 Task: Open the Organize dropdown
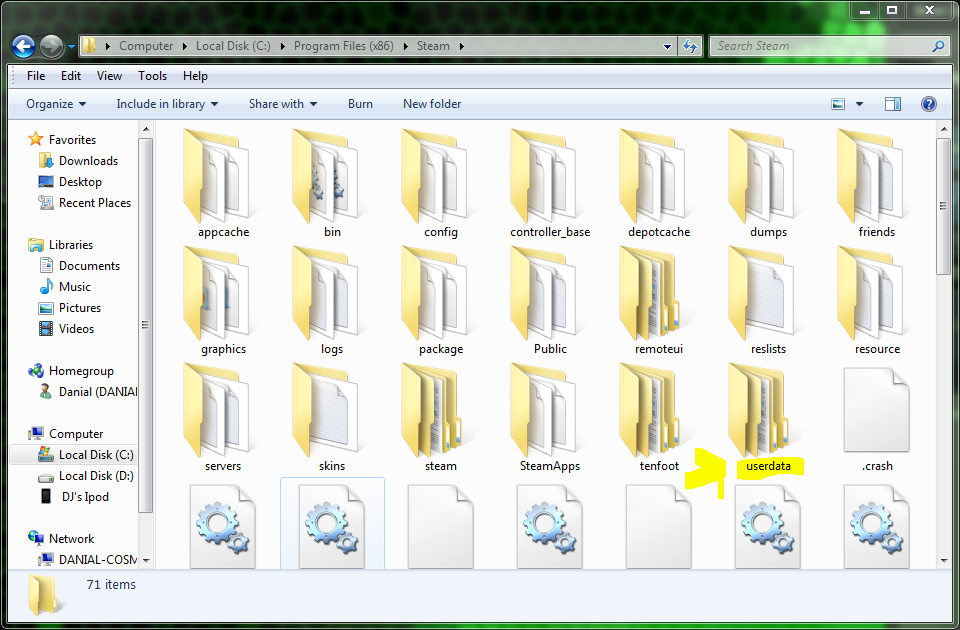coord(56,104)
